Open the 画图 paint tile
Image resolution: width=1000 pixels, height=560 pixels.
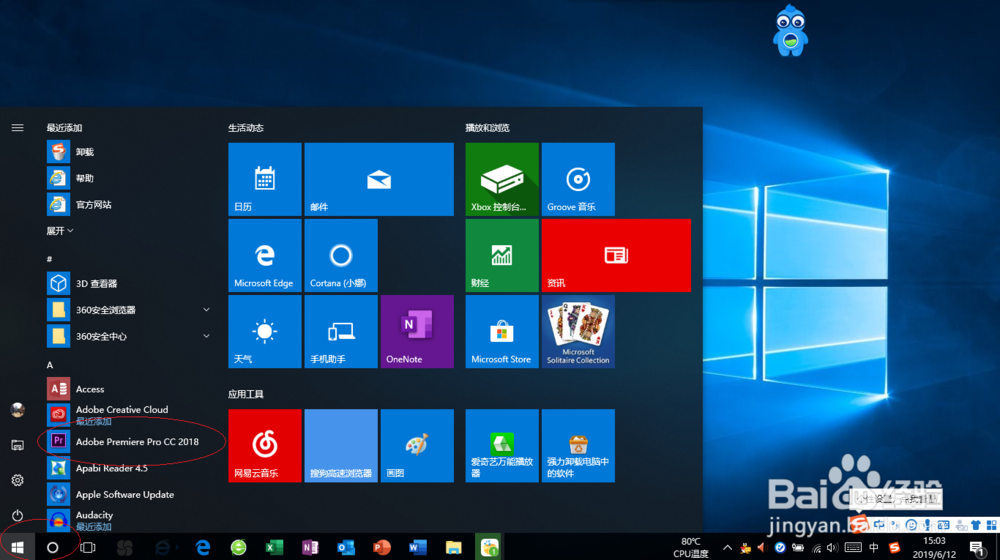417,445
